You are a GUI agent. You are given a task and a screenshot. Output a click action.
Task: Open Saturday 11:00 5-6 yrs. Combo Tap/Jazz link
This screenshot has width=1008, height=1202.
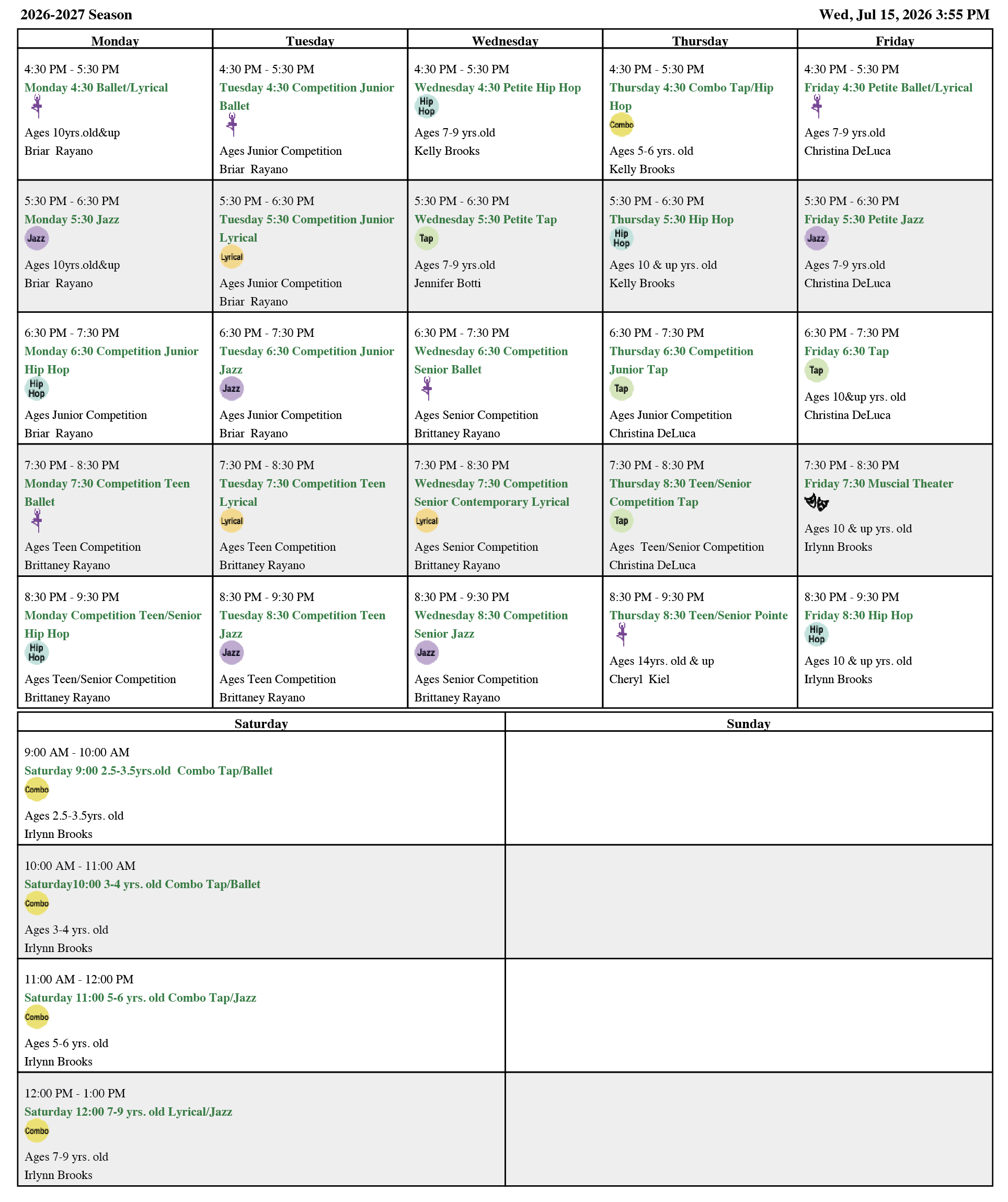click(140, 997)
